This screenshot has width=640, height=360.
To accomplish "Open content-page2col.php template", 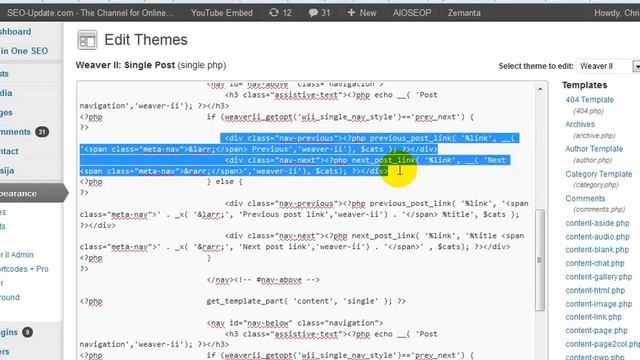I will click(x=602, y=344).
